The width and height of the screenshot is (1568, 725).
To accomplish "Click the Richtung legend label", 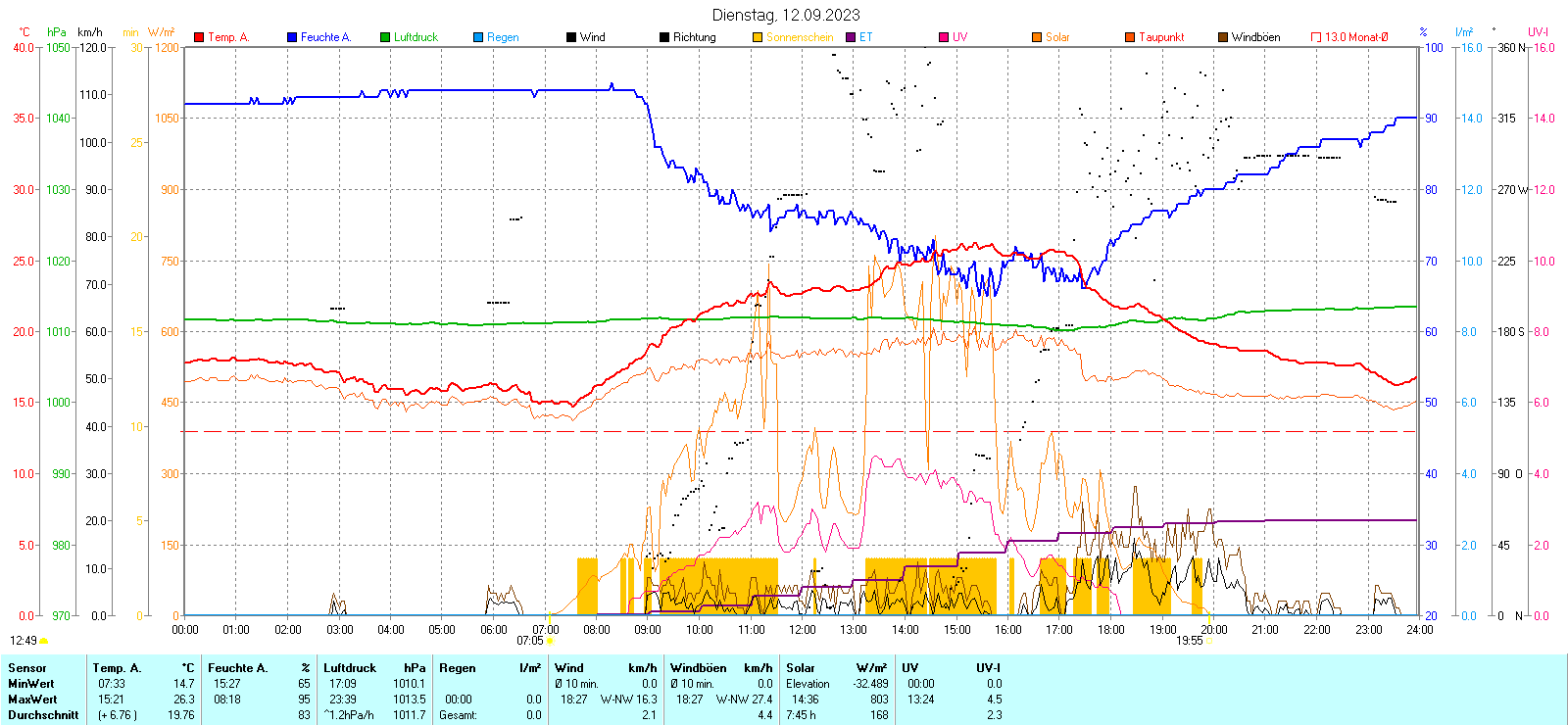I will click(x=694, y=37).
